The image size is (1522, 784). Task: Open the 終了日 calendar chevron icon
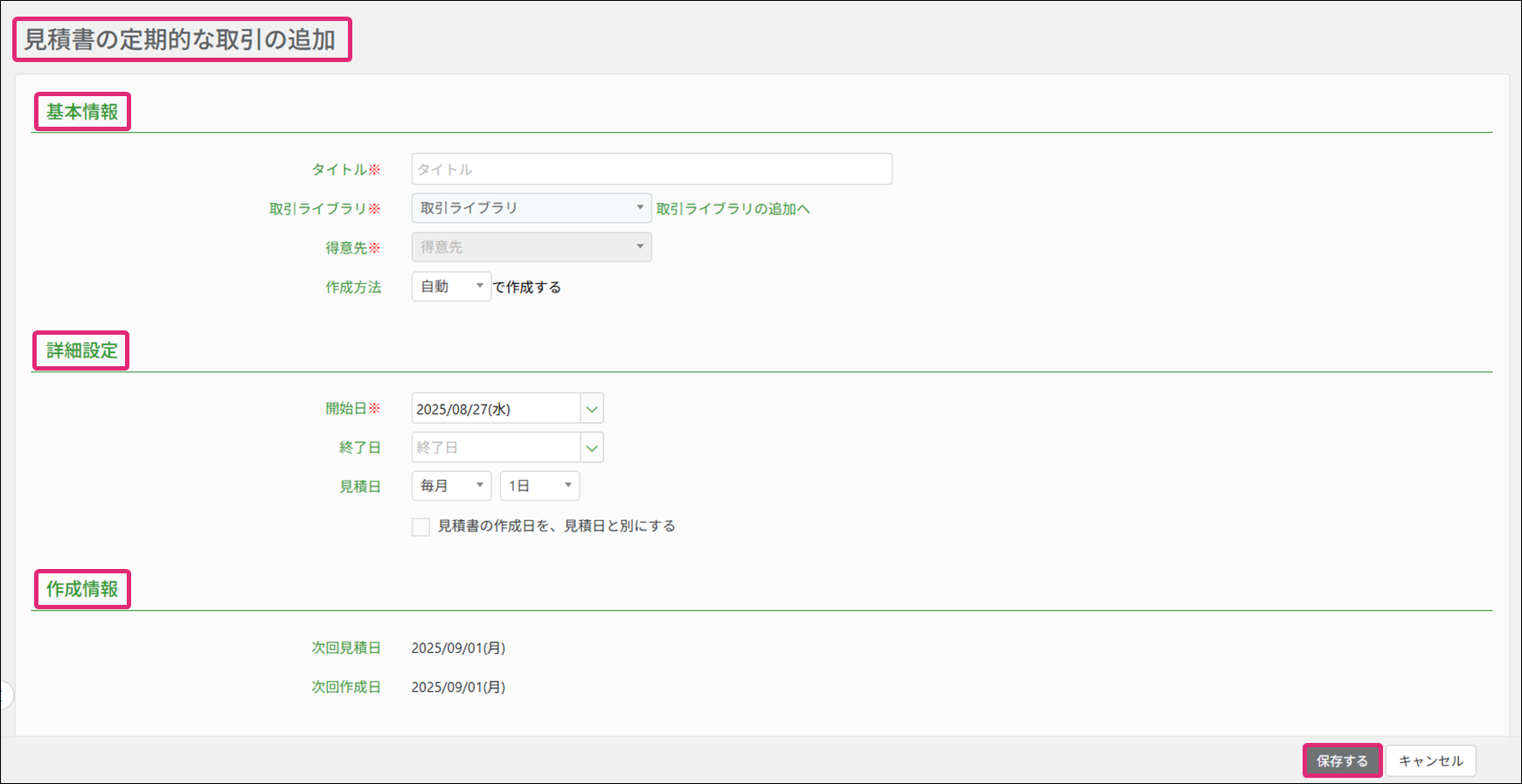[x=592, y=448]
